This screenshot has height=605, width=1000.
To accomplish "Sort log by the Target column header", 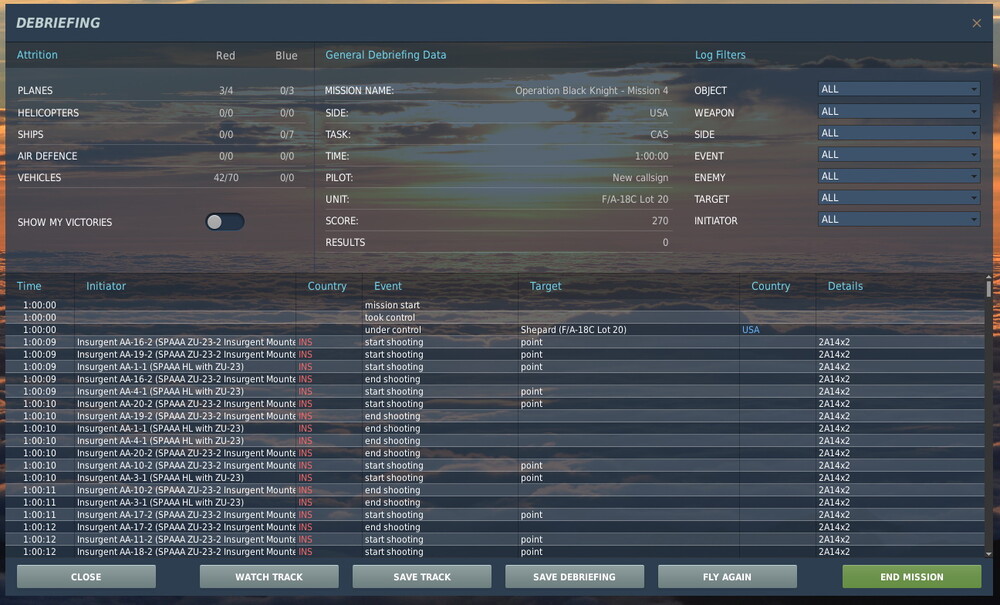I will pyautogui.click(x=545, y=286).
